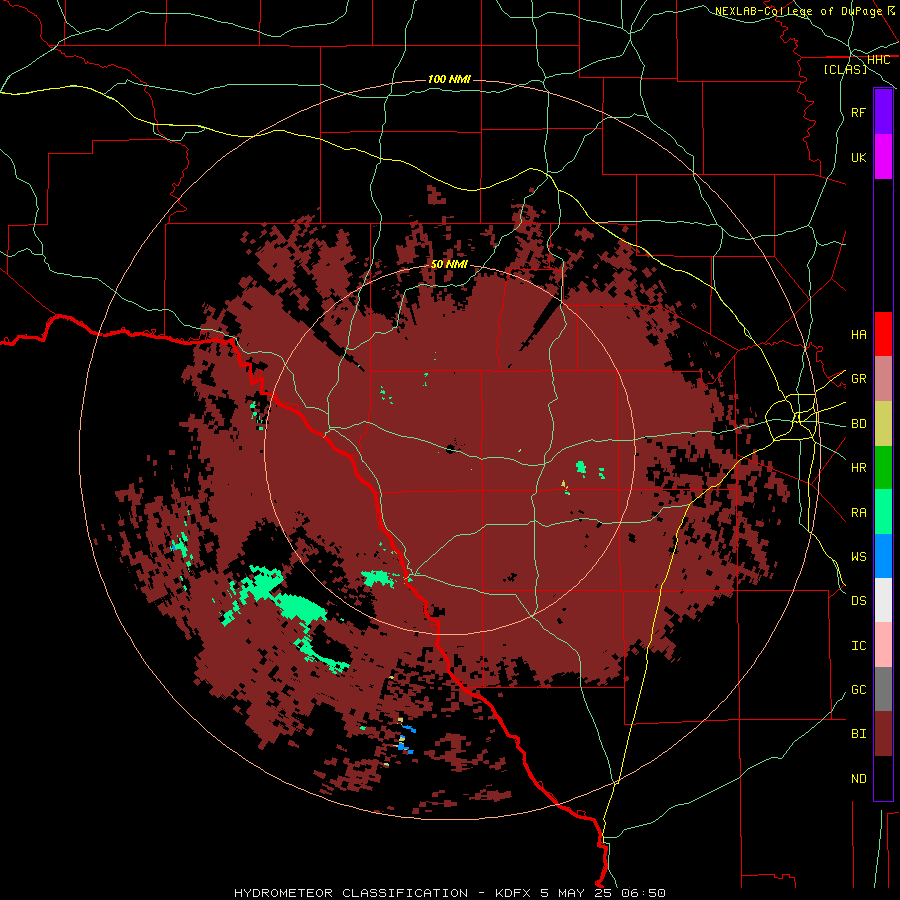Click the BI brown legend swatch
The image size is (900, 900).
pyautogui.click(x=883, y=734)
